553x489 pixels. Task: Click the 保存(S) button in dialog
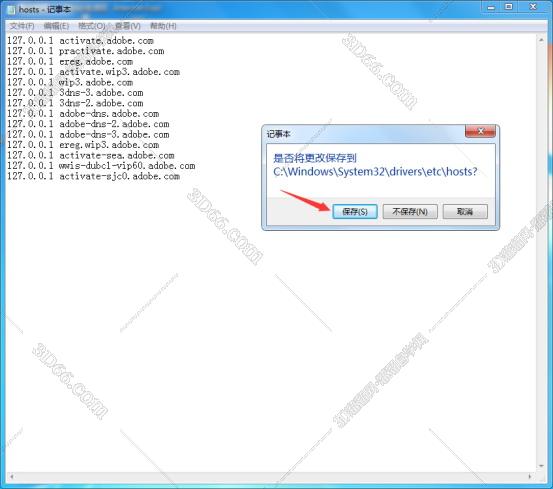point(355,212)
